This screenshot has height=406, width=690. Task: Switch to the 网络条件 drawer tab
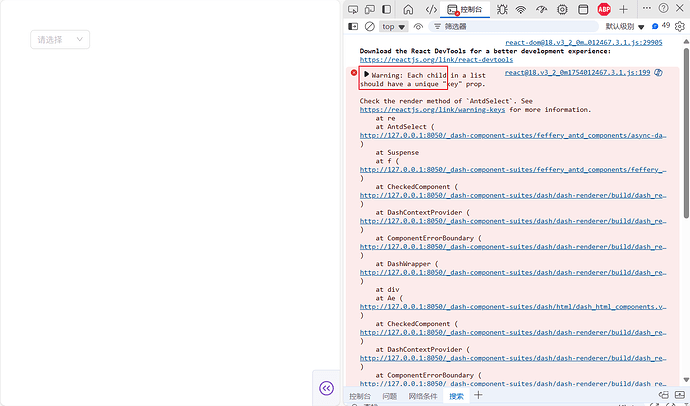(x=422, y=396)
